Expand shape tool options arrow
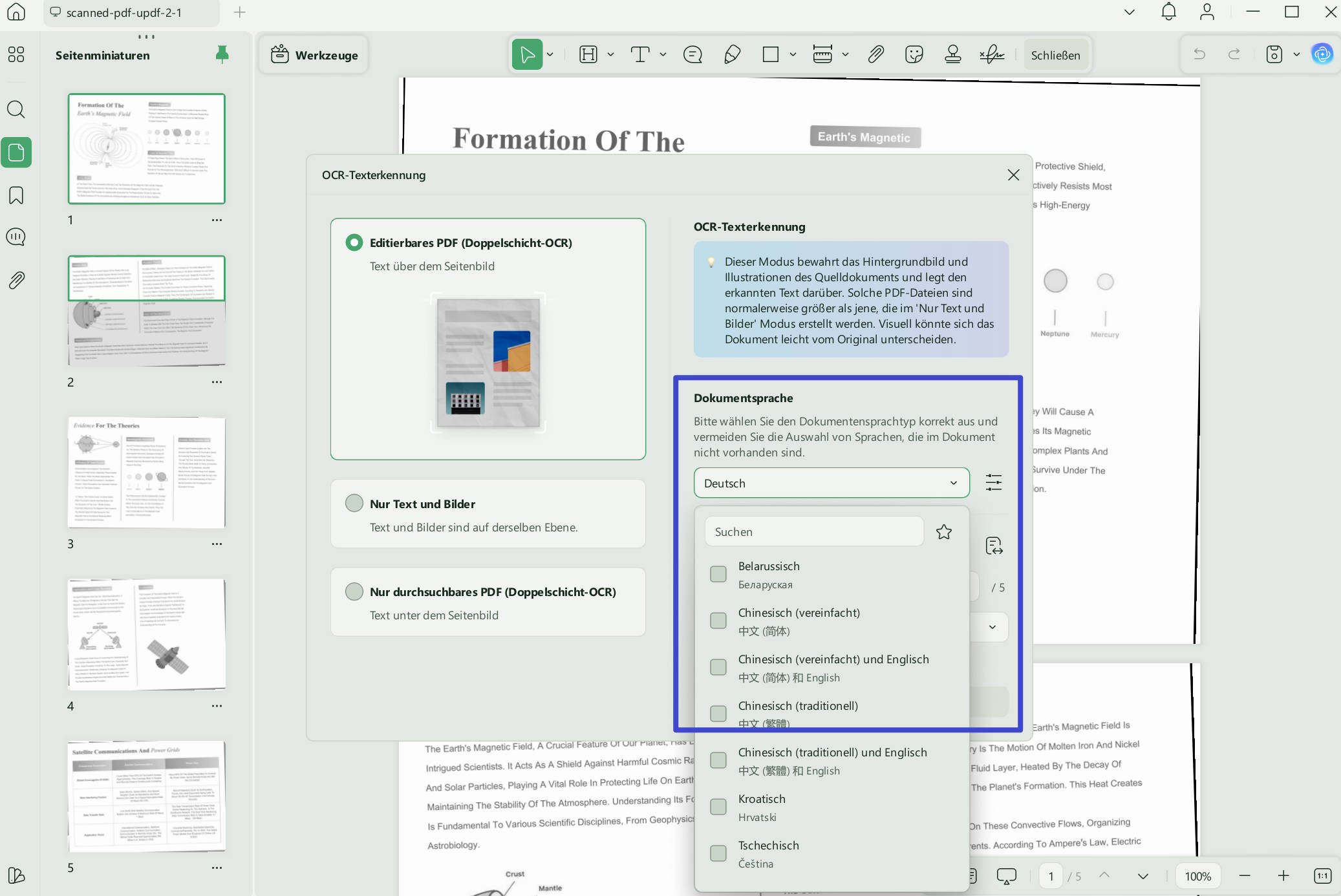The image size is (1341, 896). pyautogui.click(x=793, y=55)
